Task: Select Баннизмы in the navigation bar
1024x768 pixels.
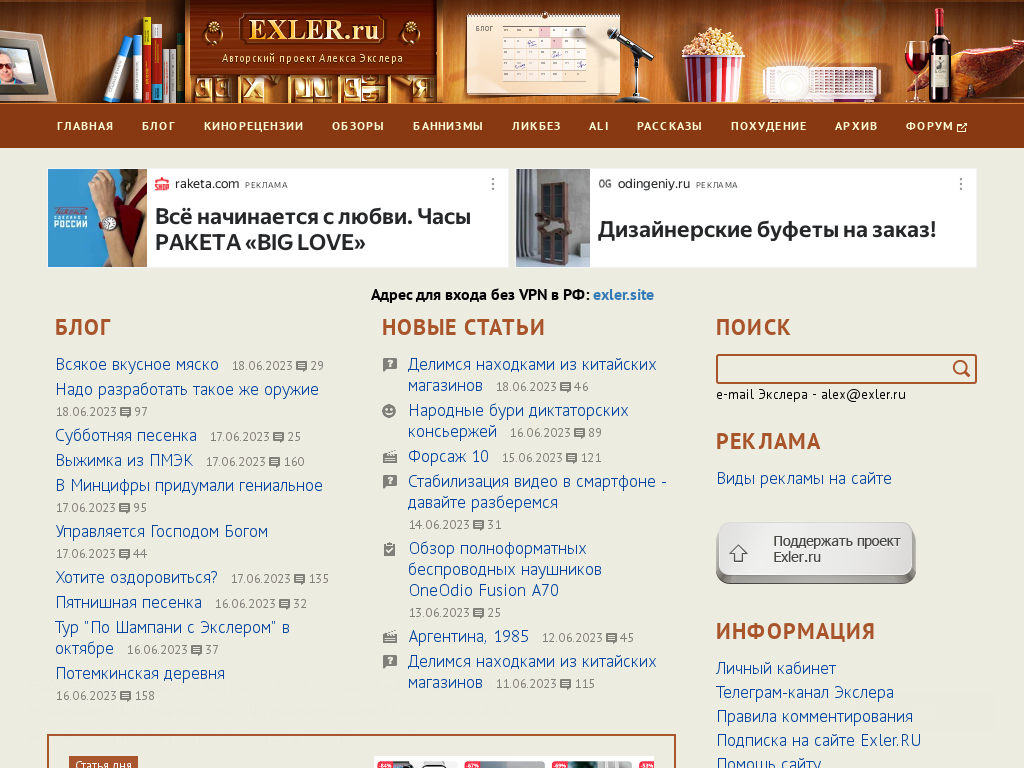Action: (448, 126)
